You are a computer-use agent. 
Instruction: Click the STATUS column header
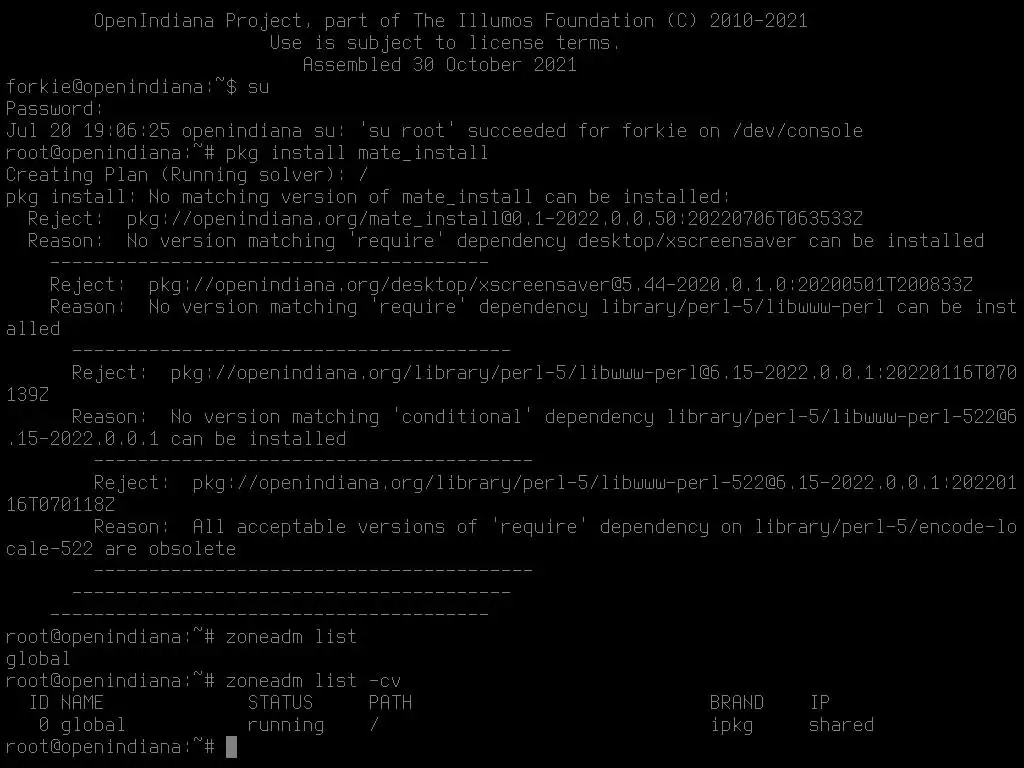(x=280, y=703)
